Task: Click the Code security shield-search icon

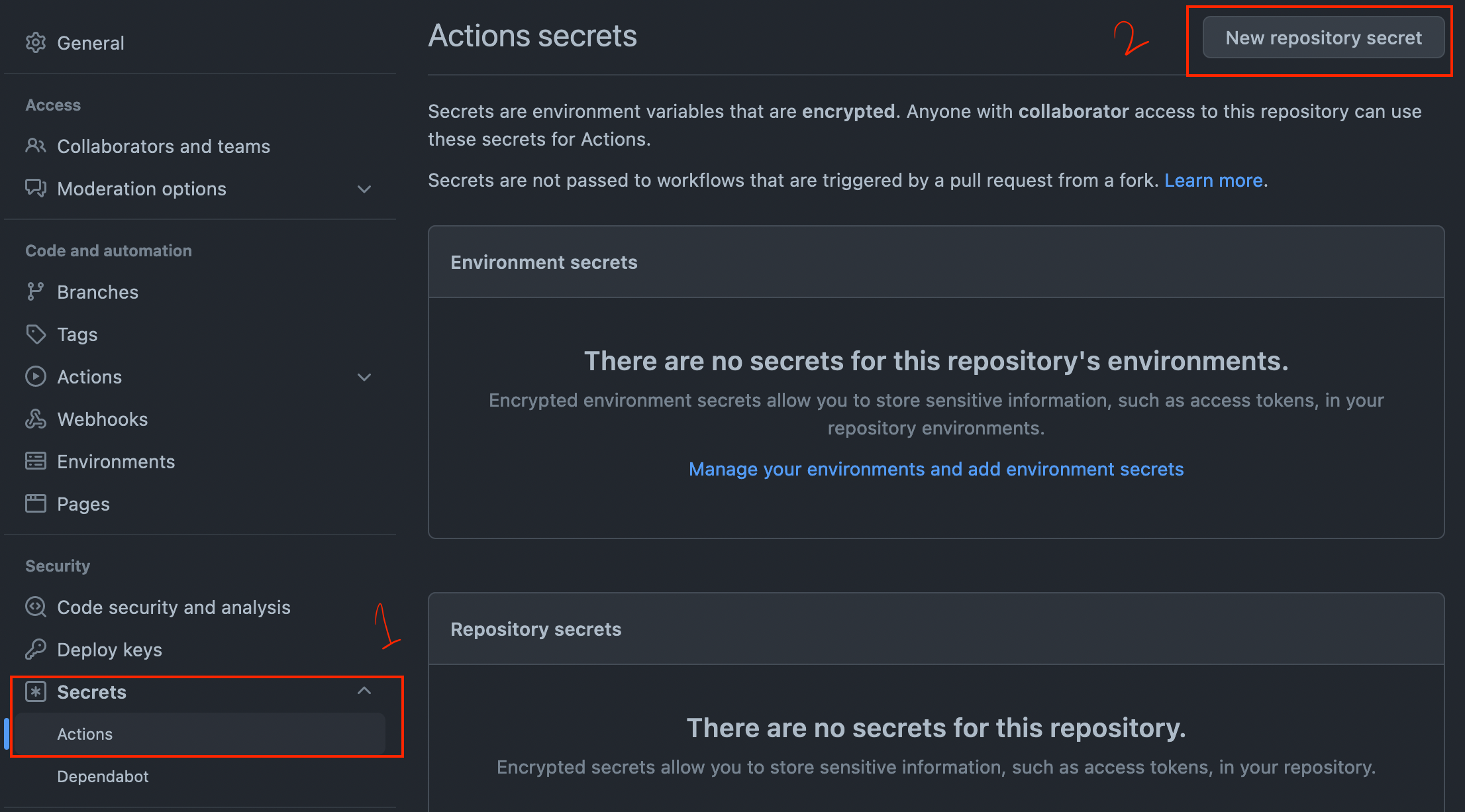Action: pyautogui.click(x=36, y=607)
